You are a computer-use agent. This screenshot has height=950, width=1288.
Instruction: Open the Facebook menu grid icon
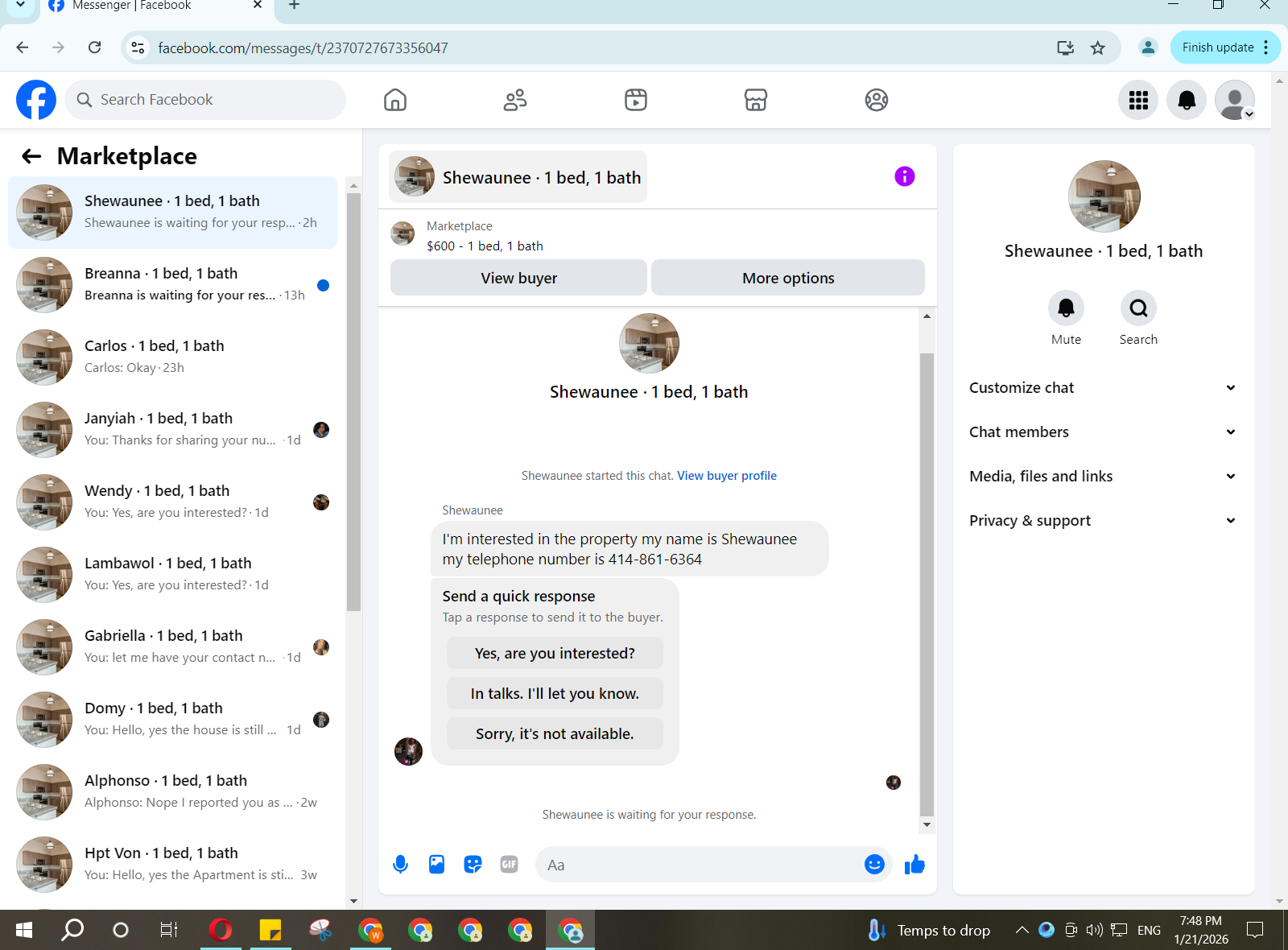(x=1138, y=100)
